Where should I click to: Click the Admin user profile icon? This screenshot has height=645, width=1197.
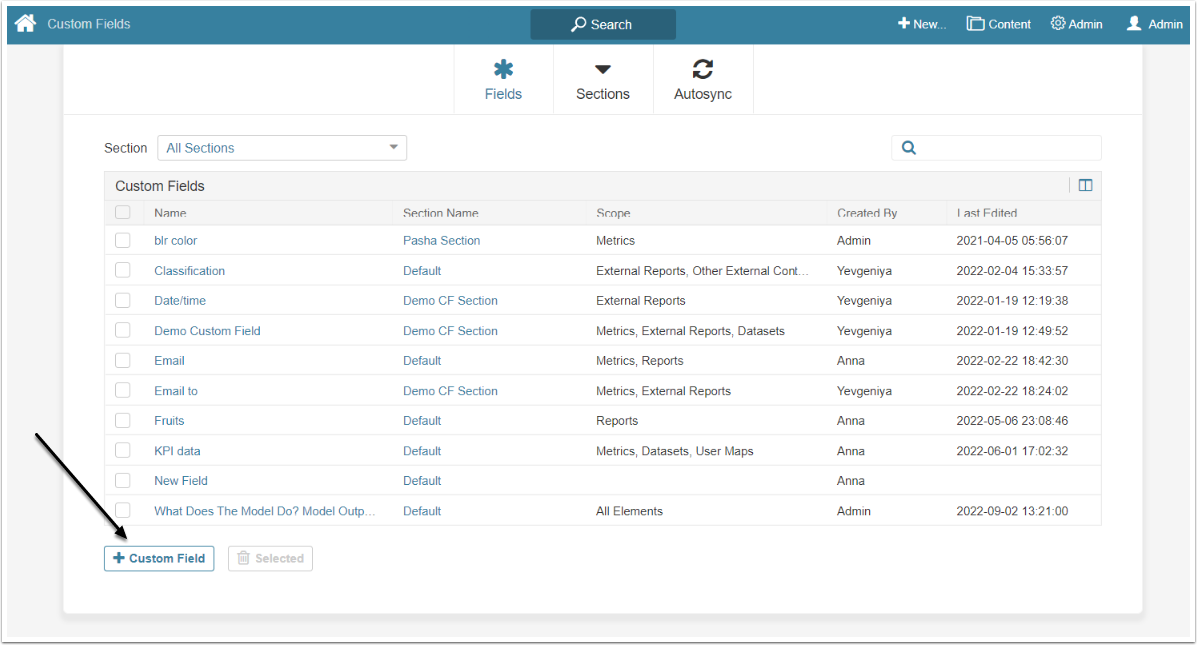1134,24
